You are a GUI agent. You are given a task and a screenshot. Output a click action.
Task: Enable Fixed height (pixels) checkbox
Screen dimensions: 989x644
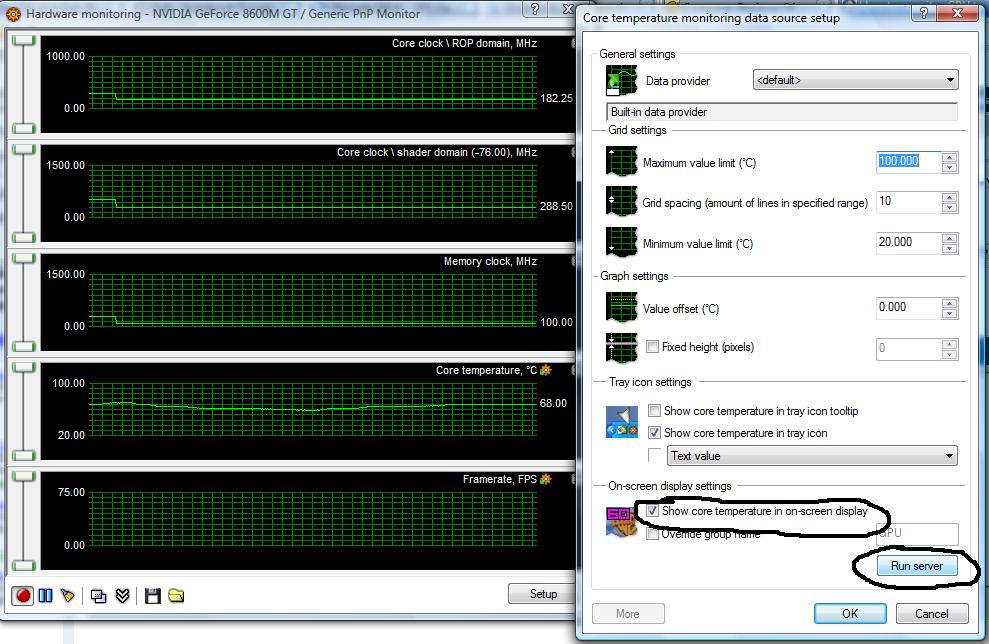point(653,346)
